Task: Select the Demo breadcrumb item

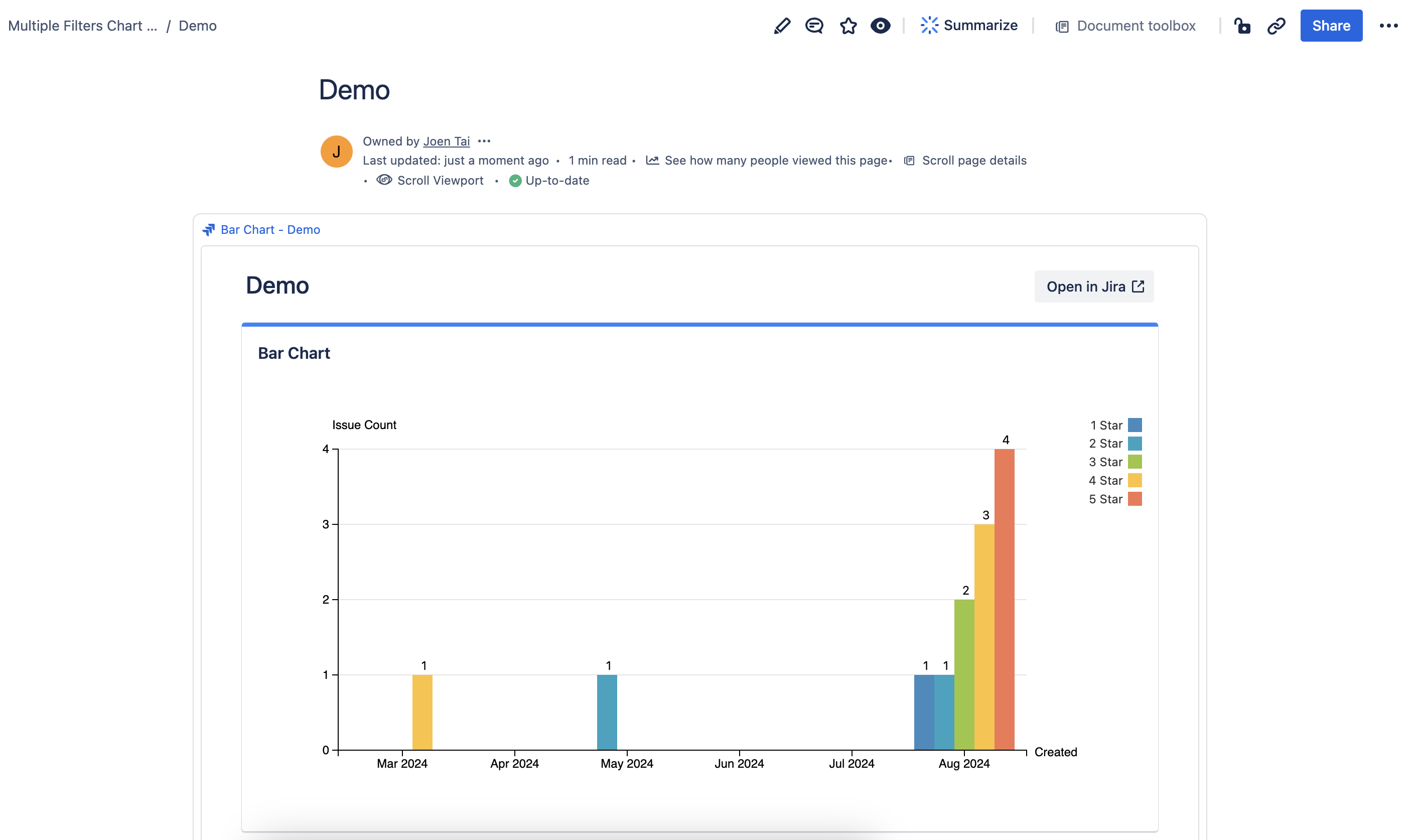Action: point(198,26)
